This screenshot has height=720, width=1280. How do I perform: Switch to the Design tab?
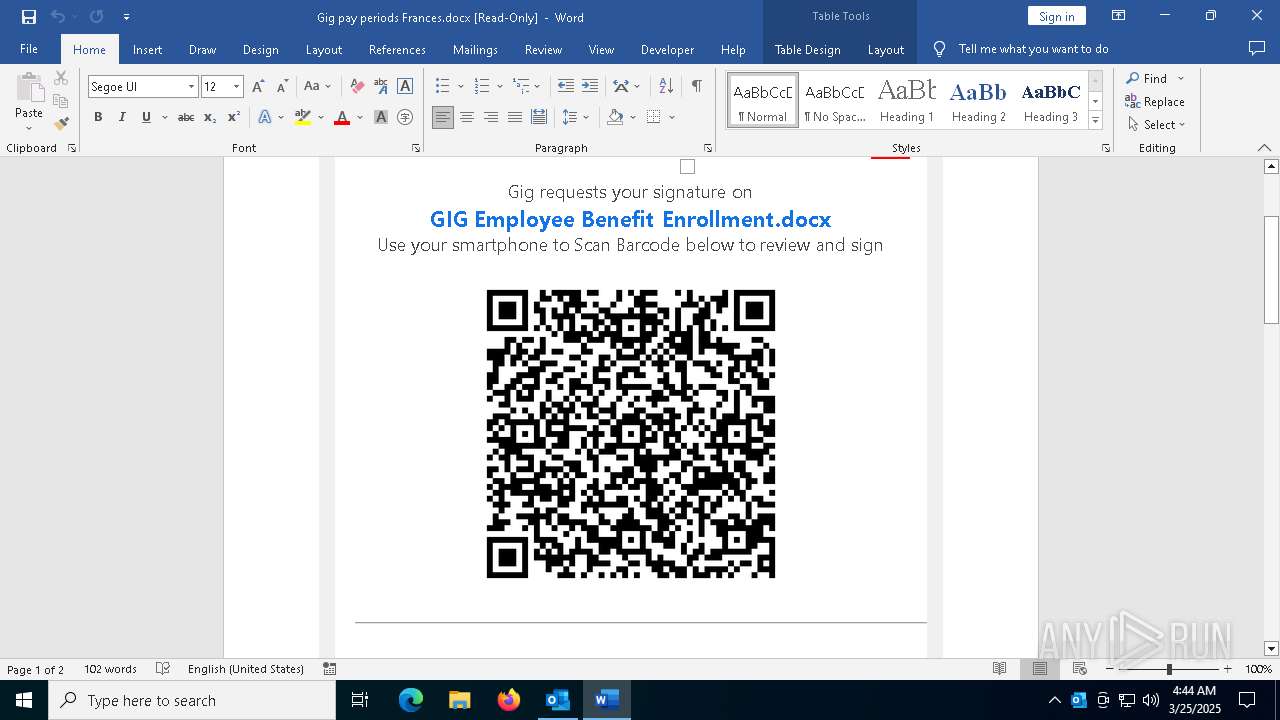coord(260,49)
